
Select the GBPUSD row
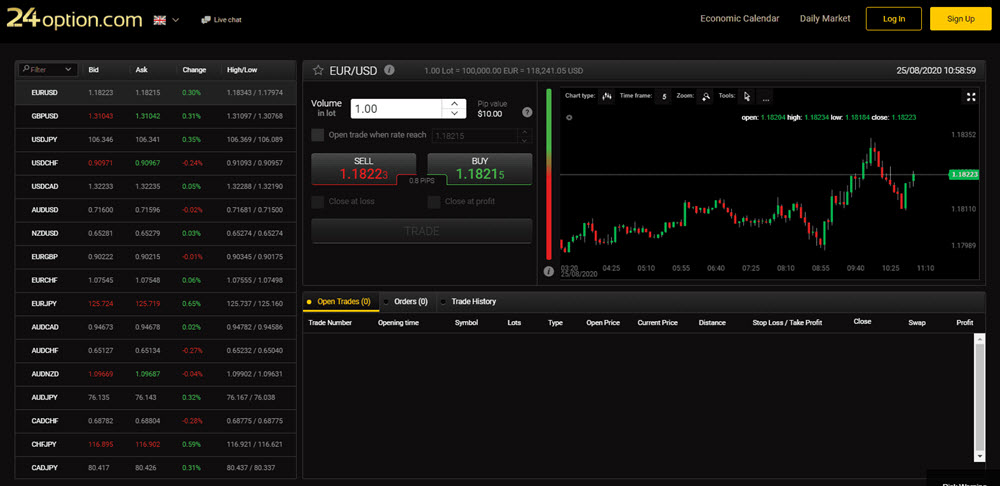[156, 116]
